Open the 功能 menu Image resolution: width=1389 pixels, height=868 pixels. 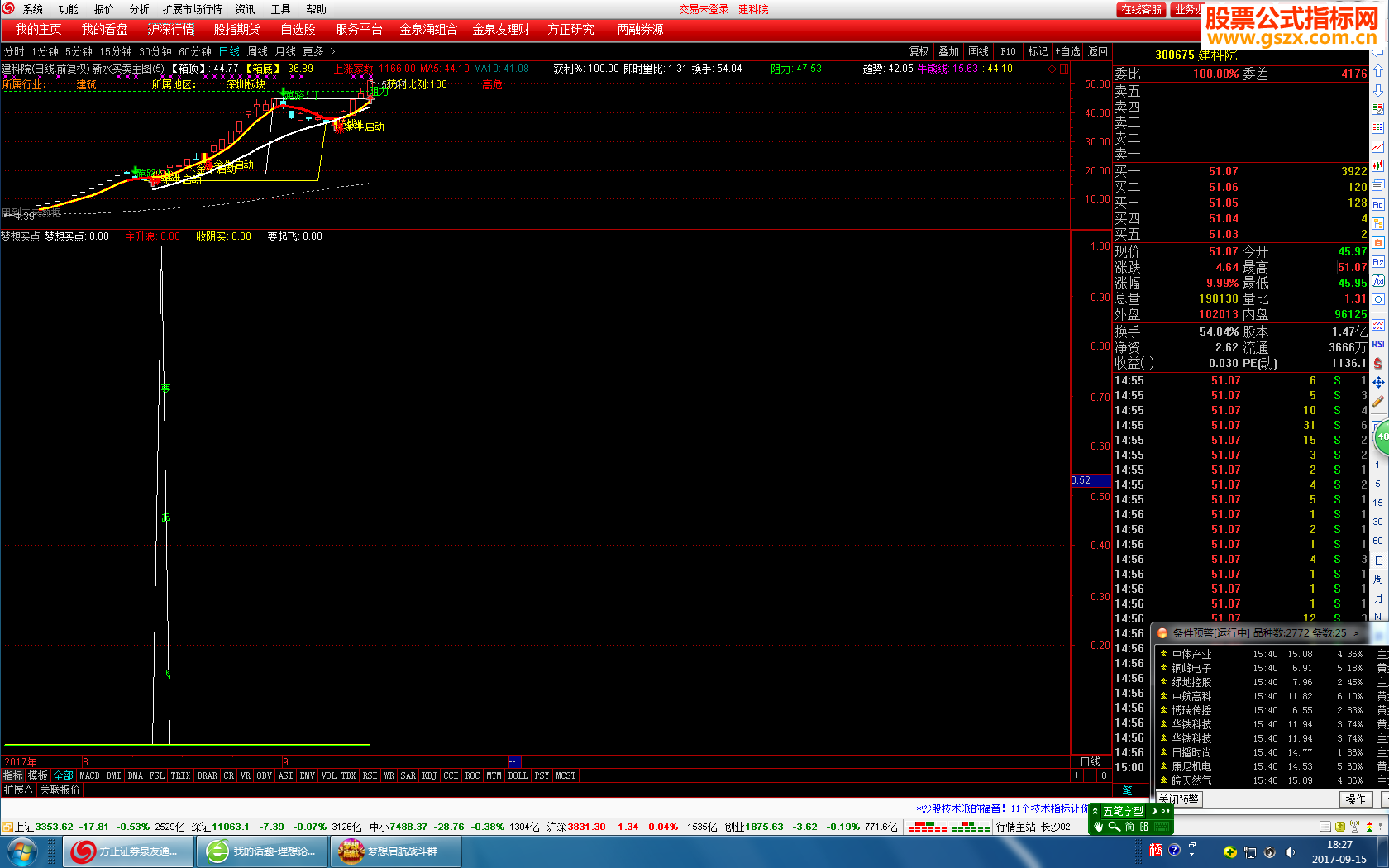(x=68, y=9)
